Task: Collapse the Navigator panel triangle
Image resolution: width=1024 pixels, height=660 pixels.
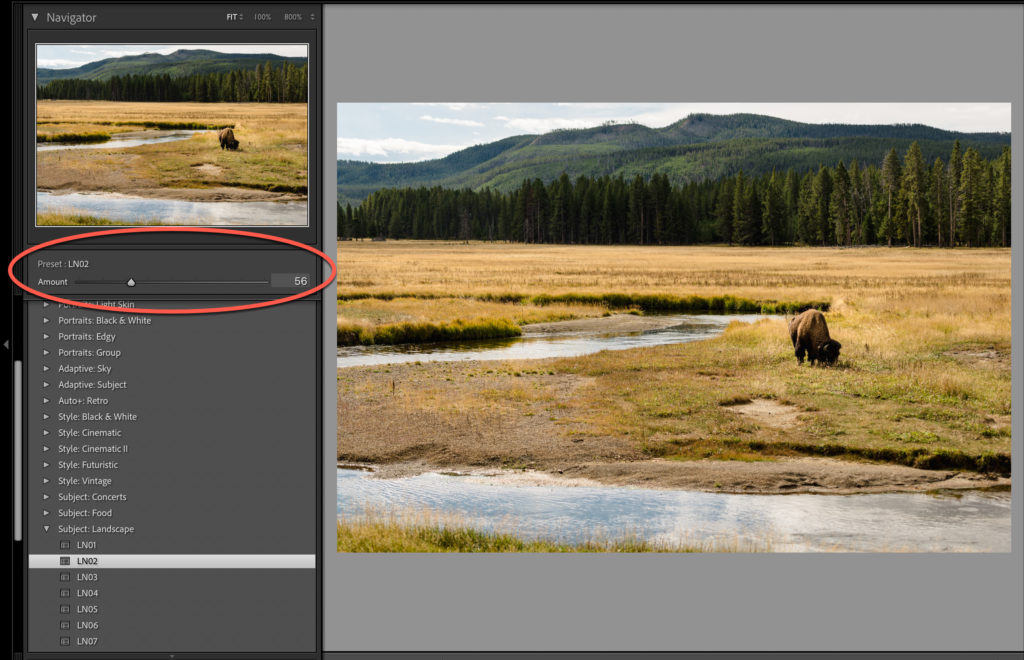Action: click(x=35, y=18)
